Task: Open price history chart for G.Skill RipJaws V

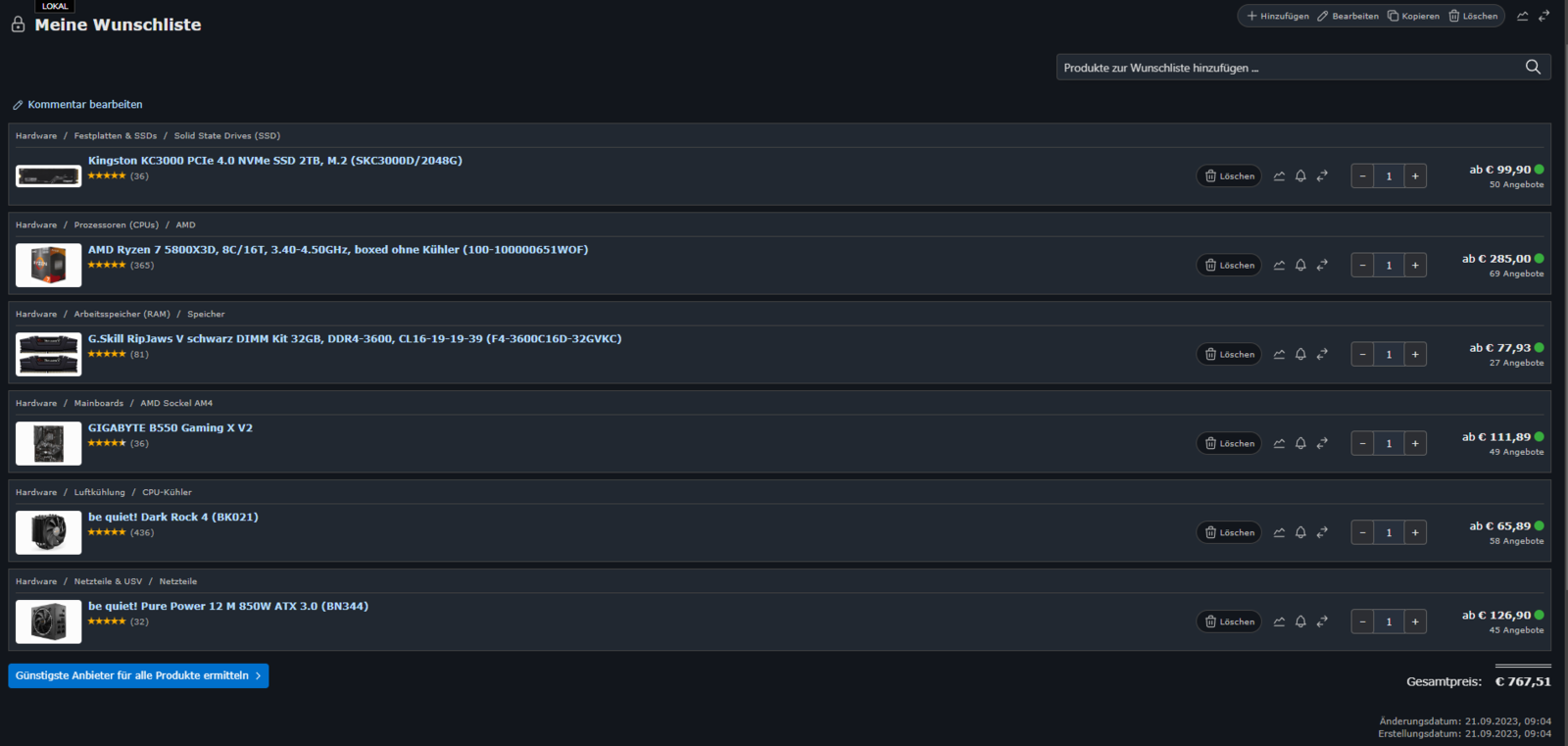Action: 1279,355
